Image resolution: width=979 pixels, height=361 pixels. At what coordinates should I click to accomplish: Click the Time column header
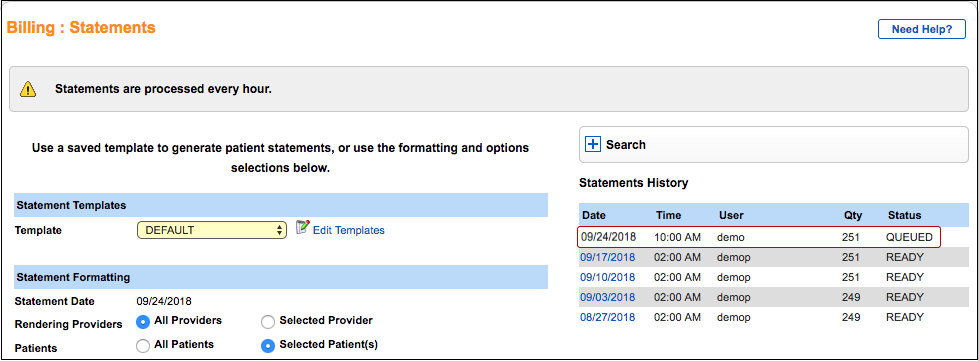point(668,215)
